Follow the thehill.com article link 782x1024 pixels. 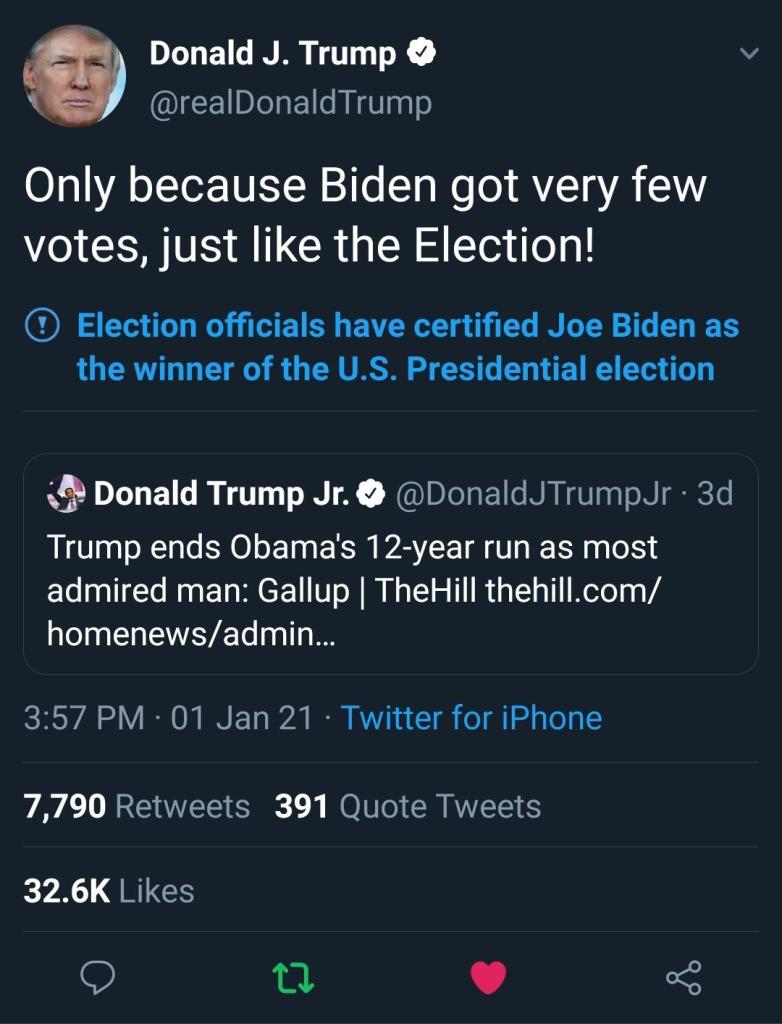(x=353, y=612)
